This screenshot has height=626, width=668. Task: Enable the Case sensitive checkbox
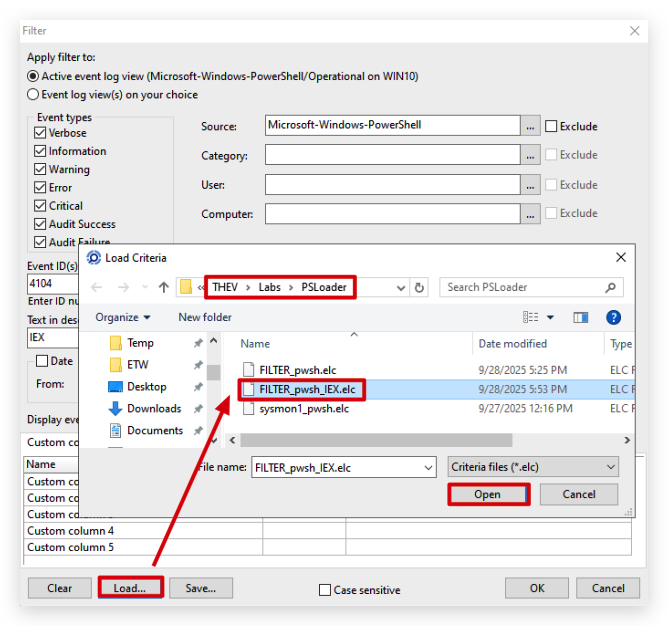325,590
